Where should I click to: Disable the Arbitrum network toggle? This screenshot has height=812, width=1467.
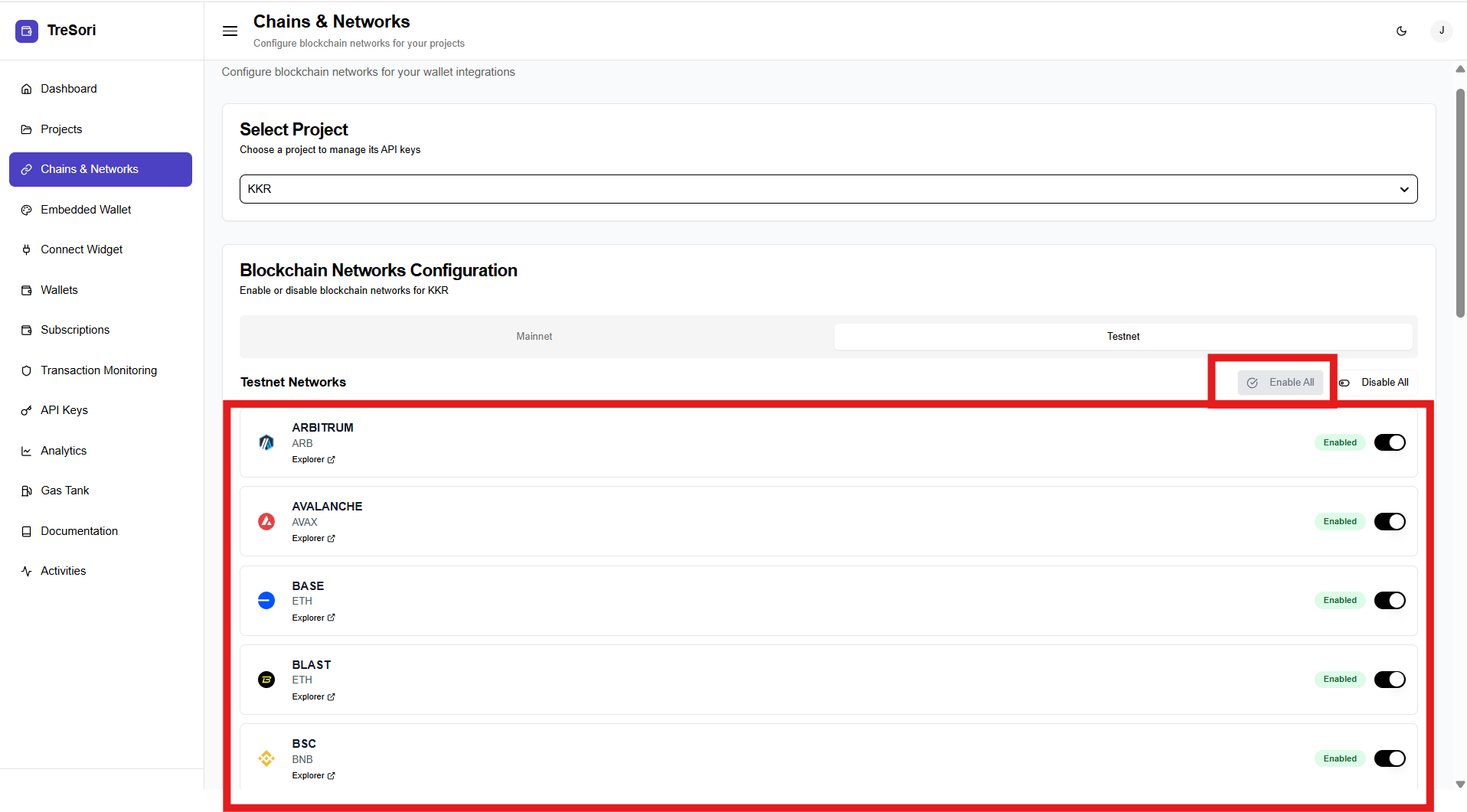click(x=1389, y=442)
